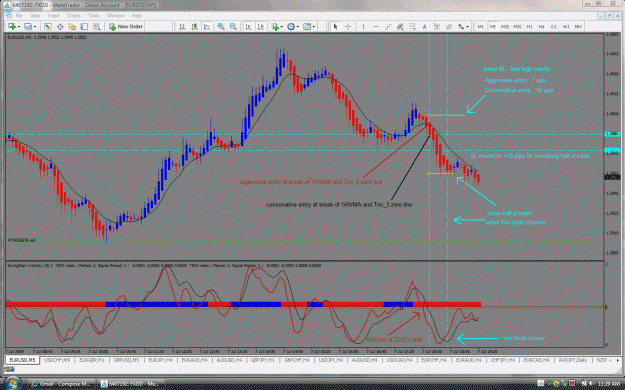This screenshot has height=390, width=625.
Task: Select the Fibonacci retracement tool
Action: (x=412, y=27)
